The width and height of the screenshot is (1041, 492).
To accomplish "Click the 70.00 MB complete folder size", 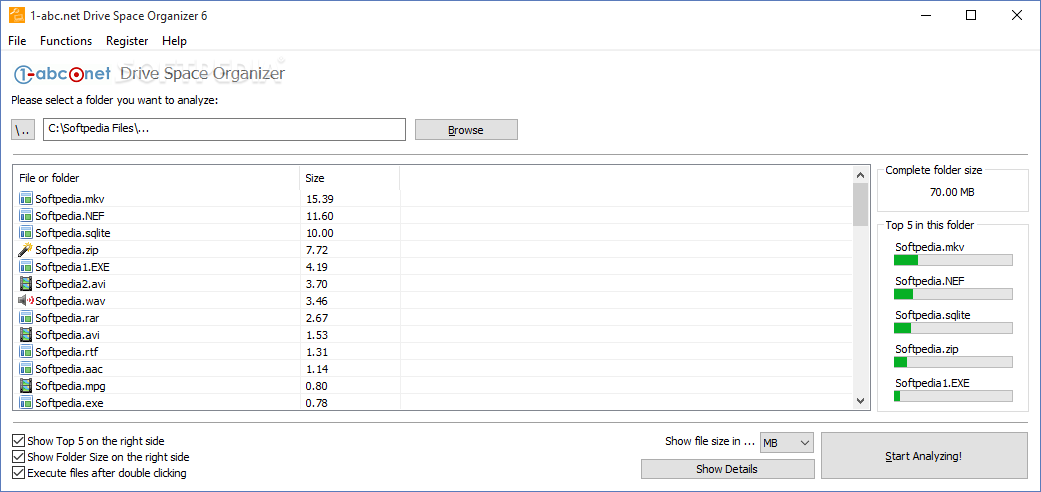I will tap(952, 192).
